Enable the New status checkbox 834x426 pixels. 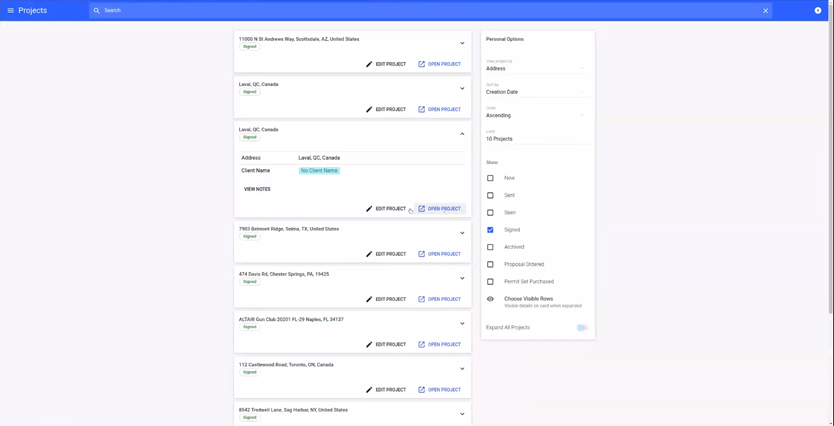click(x=490, y=178)
